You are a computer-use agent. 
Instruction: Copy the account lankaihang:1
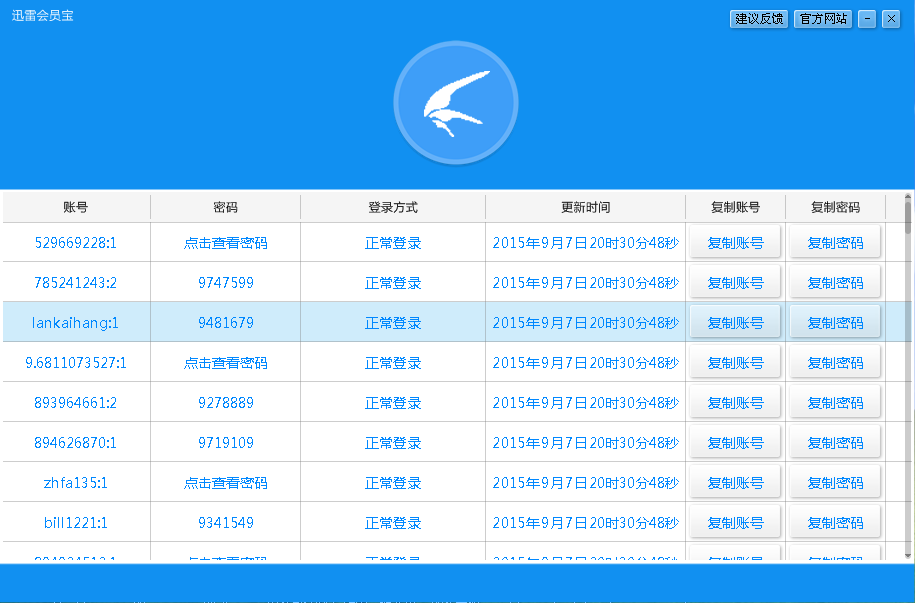(734, 321)
